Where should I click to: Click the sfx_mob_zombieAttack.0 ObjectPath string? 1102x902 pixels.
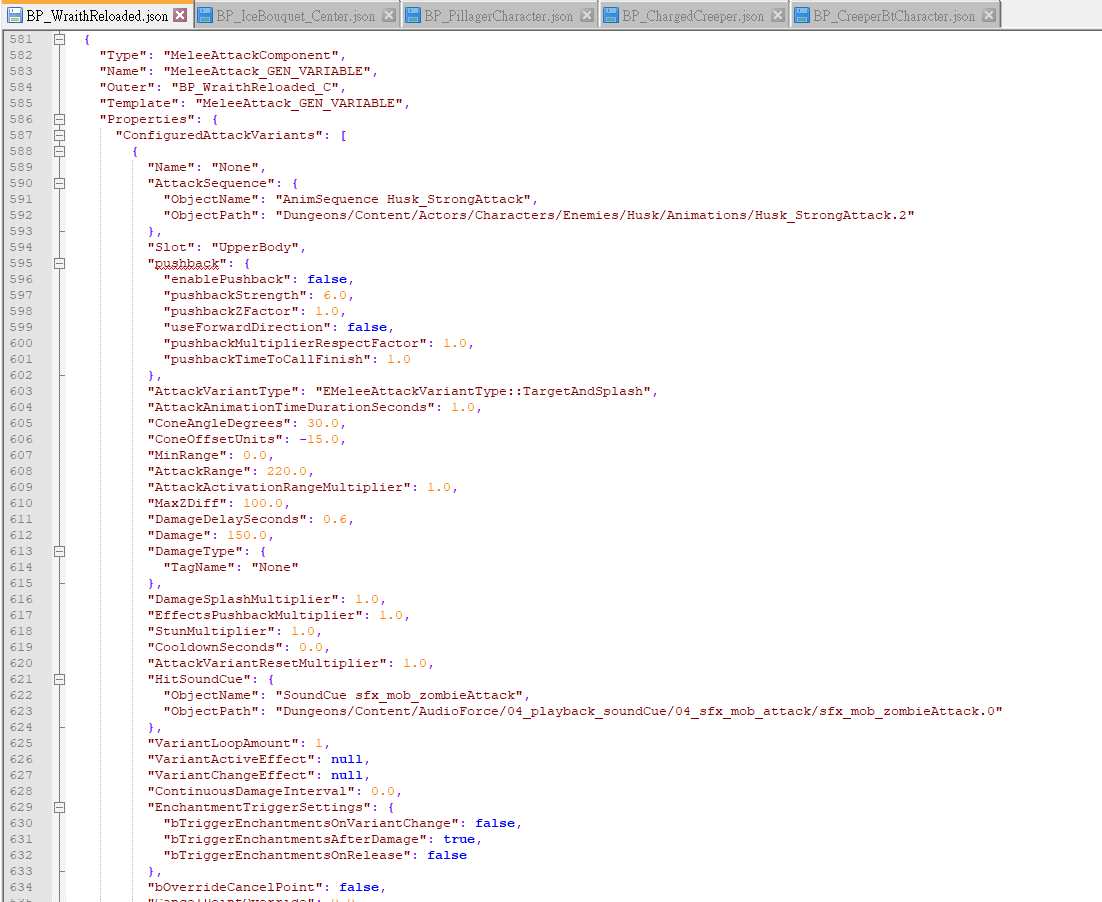[x=639, y=711]
